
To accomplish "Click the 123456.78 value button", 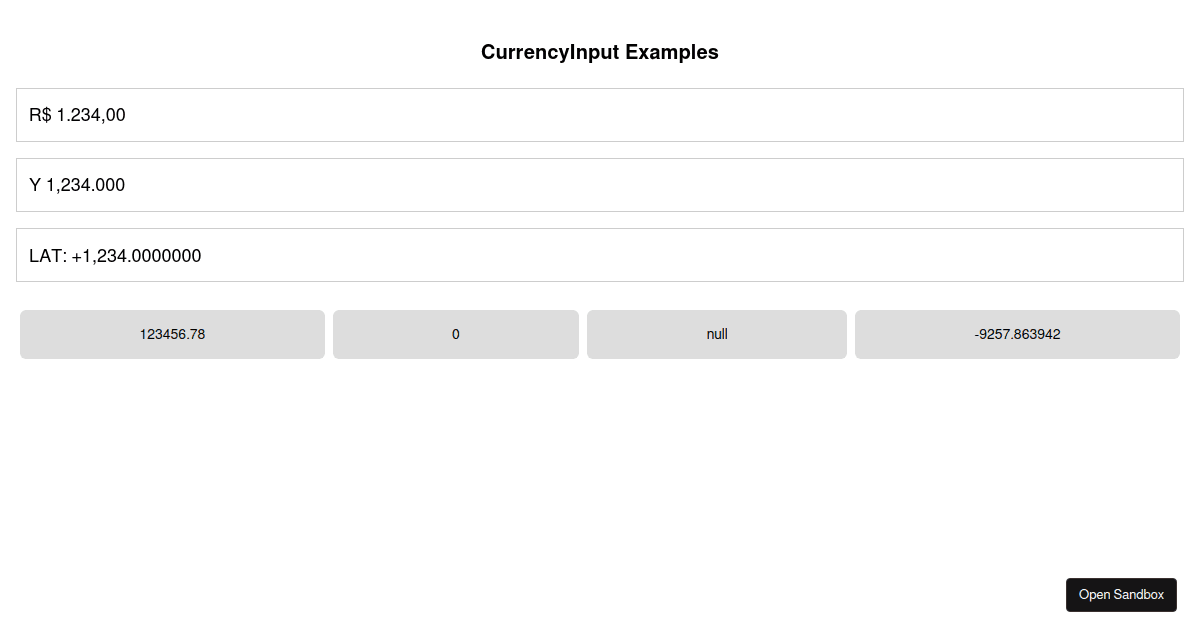I will [172, 334].
